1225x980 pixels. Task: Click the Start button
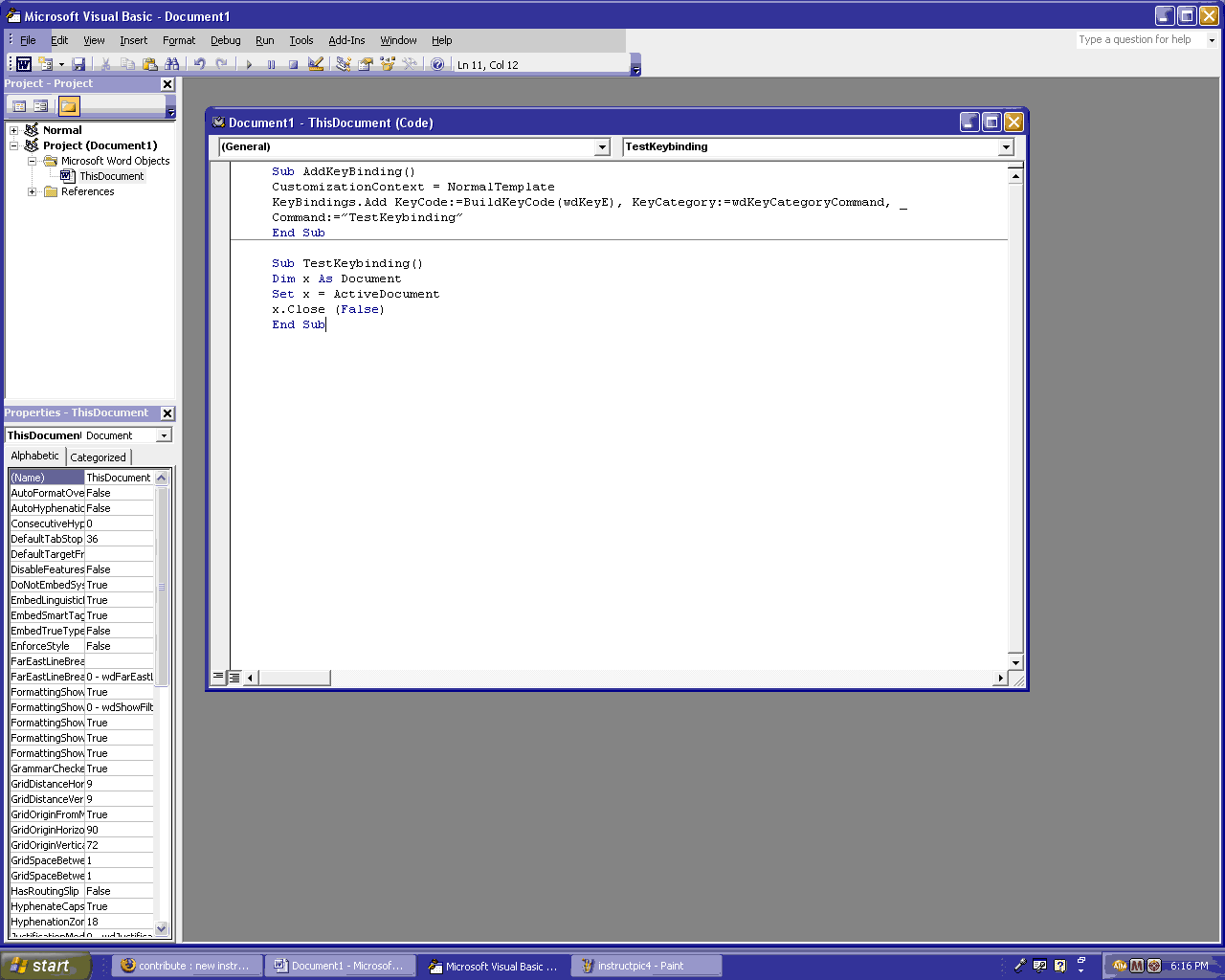[43, 965]
